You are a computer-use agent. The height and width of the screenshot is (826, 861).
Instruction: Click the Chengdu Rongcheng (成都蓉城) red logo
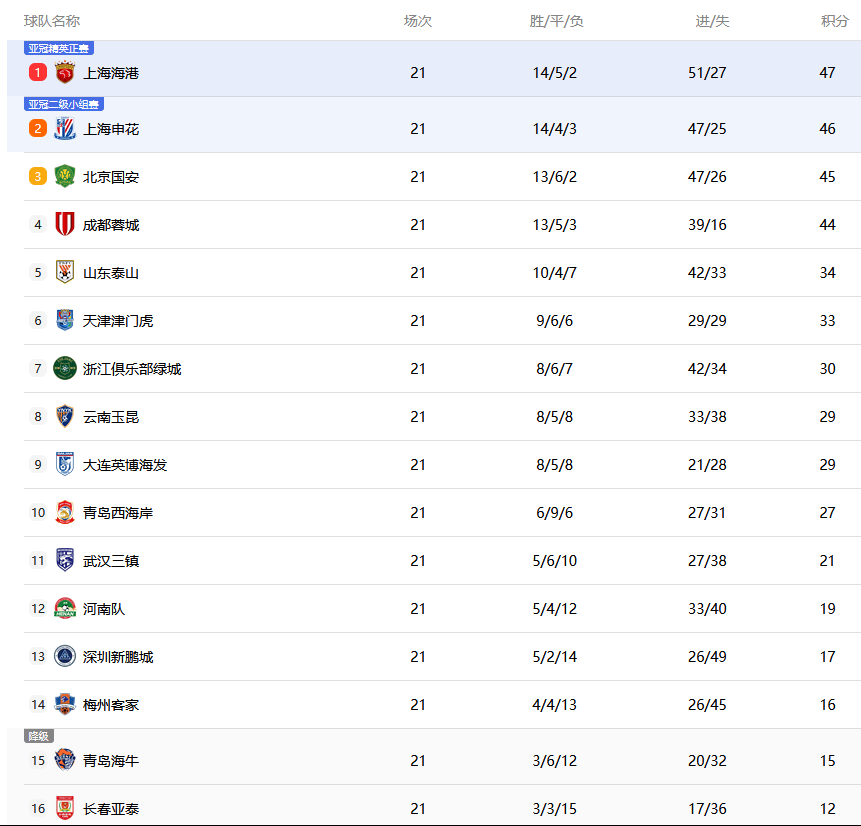[x=65, y=225]
